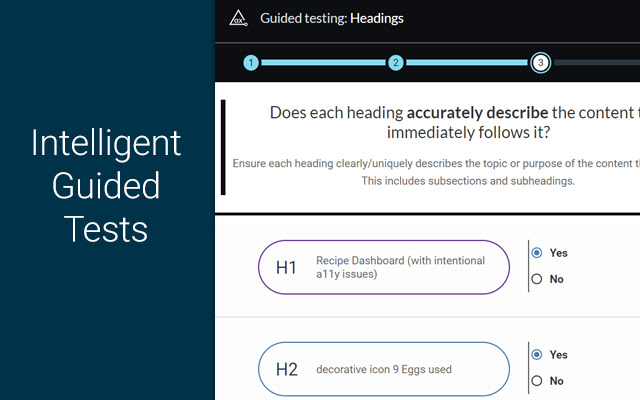Click the H2 '9 Eggs used' heading card
Screen dimensions: 640x400
[x=384, y=369]
